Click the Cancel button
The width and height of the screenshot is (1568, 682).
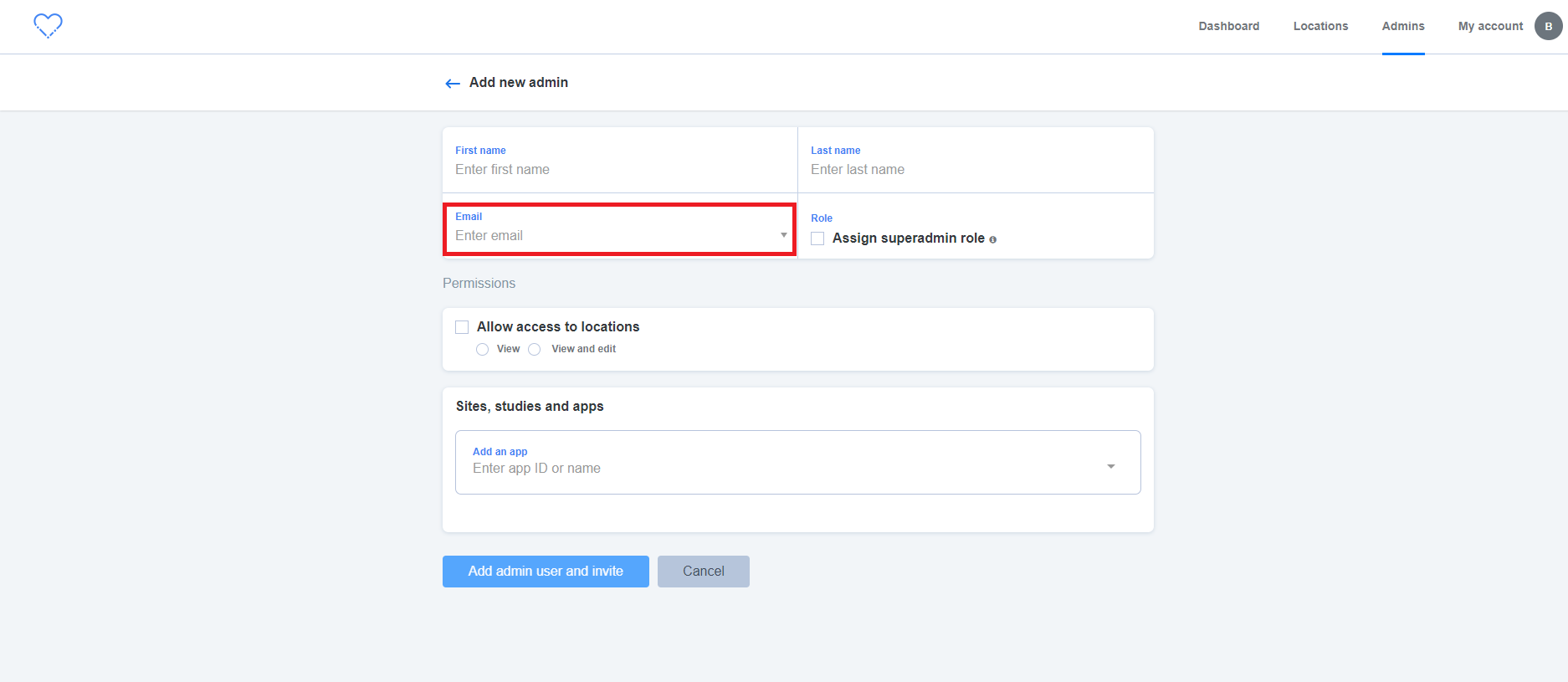pyautogui.click(x=704, y=572)
